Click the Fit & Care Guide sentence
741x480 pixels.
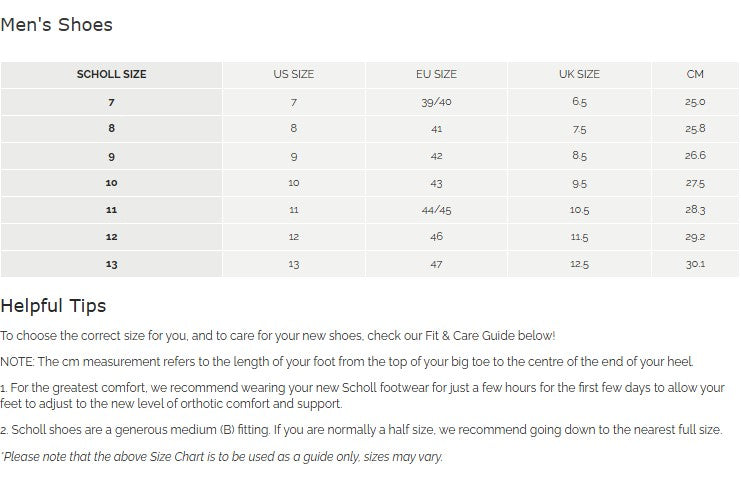[278, 336]
